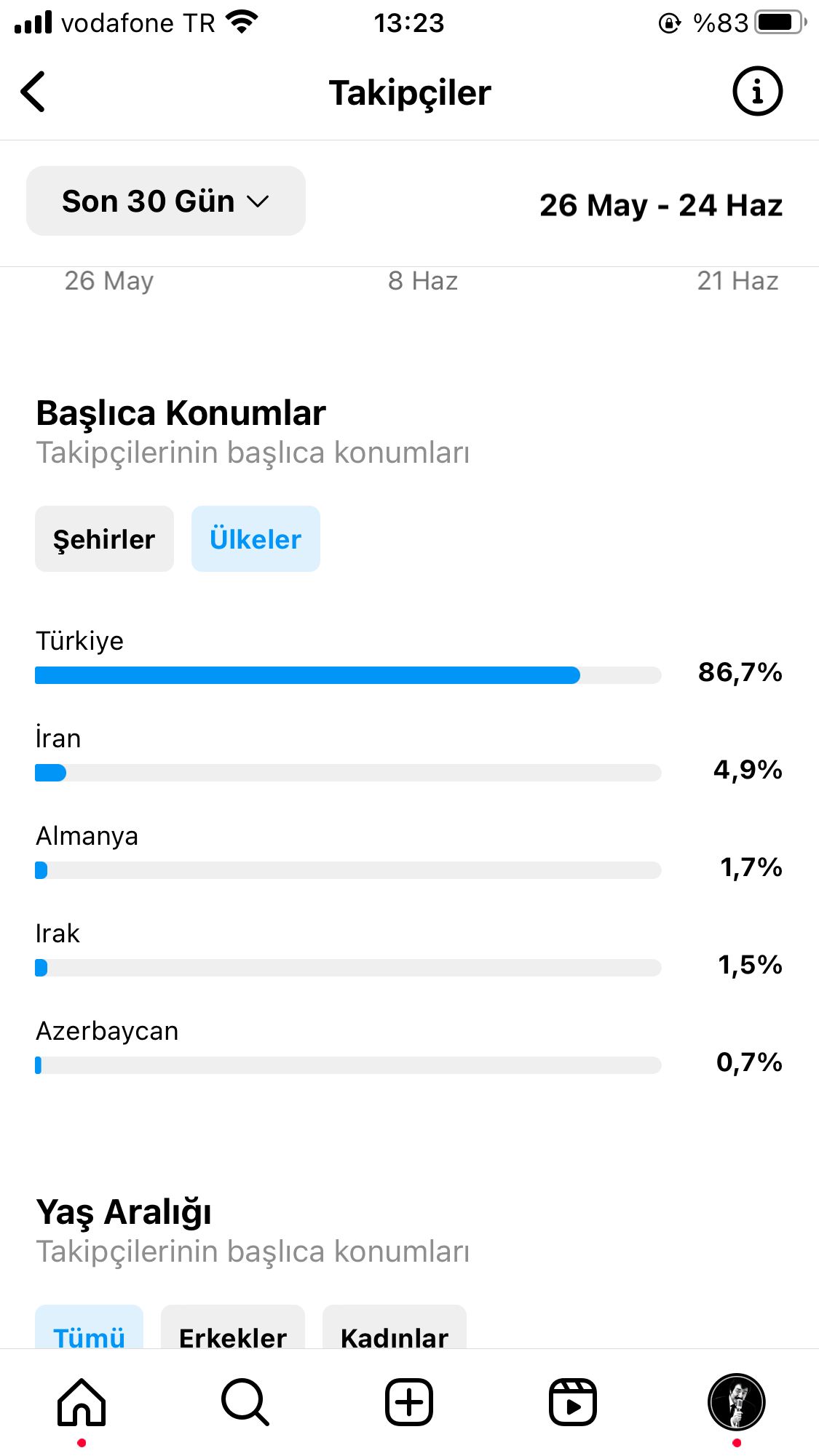This screenshot has width=819, height=1456.
Task: Open the info icon in header
Action: (757, 92)
